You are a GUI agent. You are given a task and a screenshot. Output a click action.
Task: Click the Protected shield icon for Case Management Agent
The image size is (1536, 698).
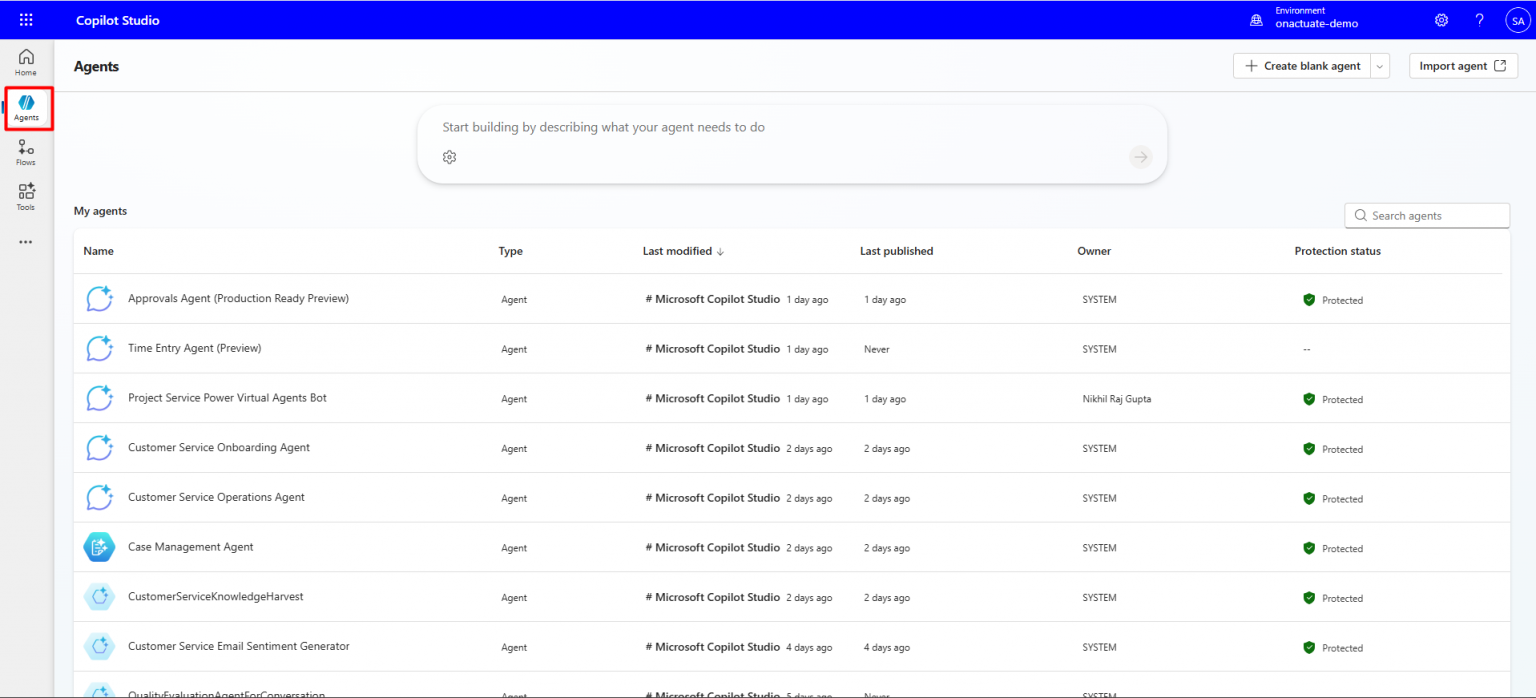(1309, 548)
